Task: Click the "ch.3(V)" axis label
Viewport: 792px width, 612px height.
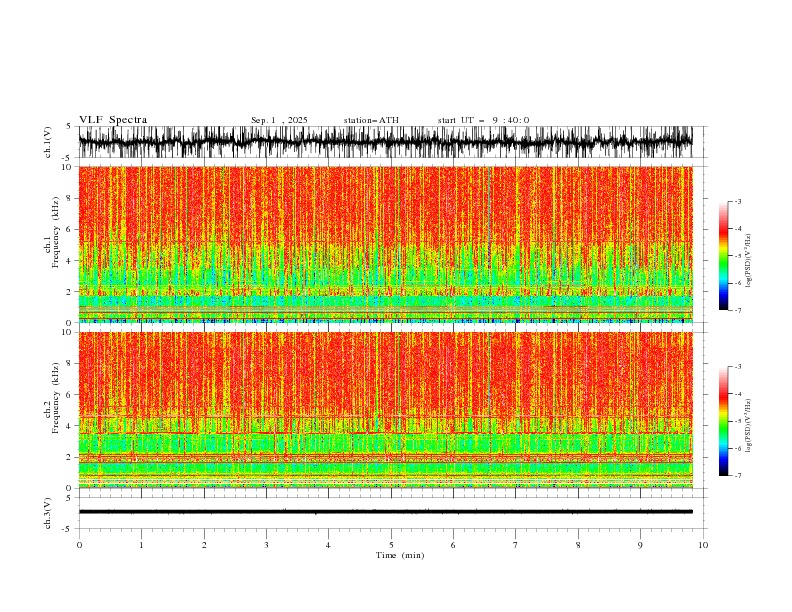Action: pos(48,513)
